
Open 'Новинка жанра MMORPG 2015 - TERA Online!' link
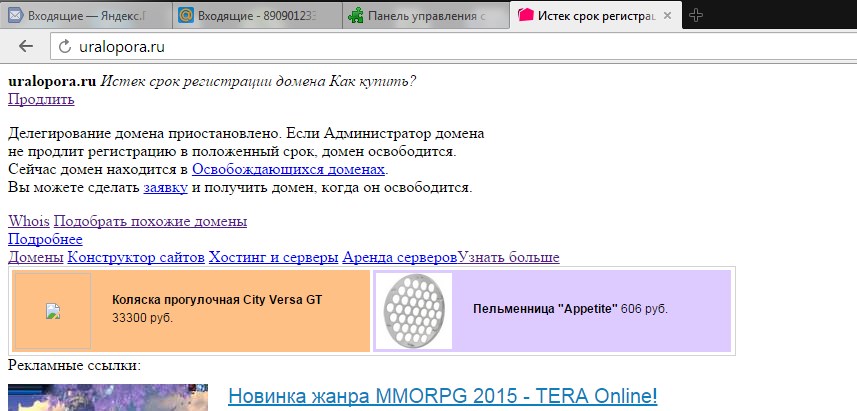point(442,395)
